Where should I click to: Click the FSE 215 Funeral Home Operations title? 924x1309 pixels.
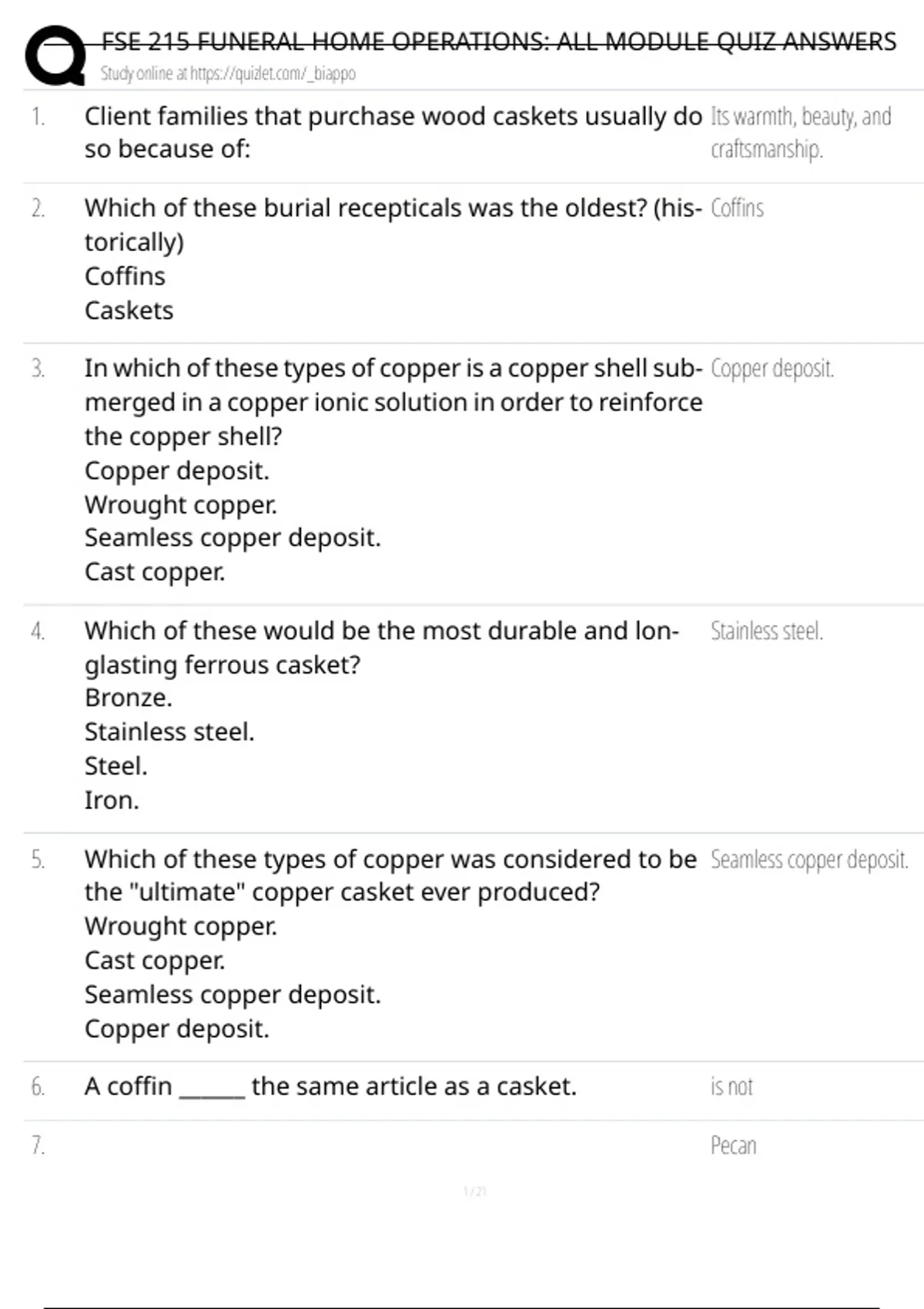coord(499,42)
